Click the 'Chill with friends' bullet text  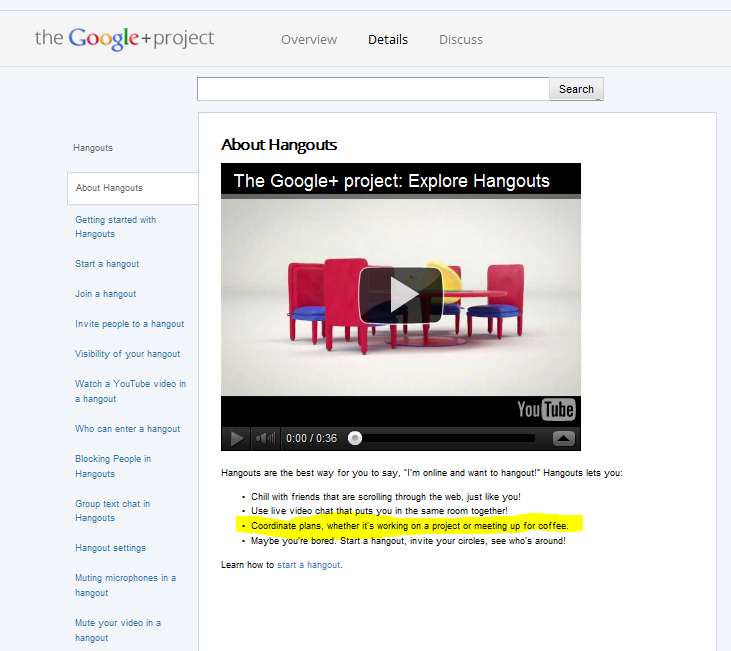coord(386,497)
